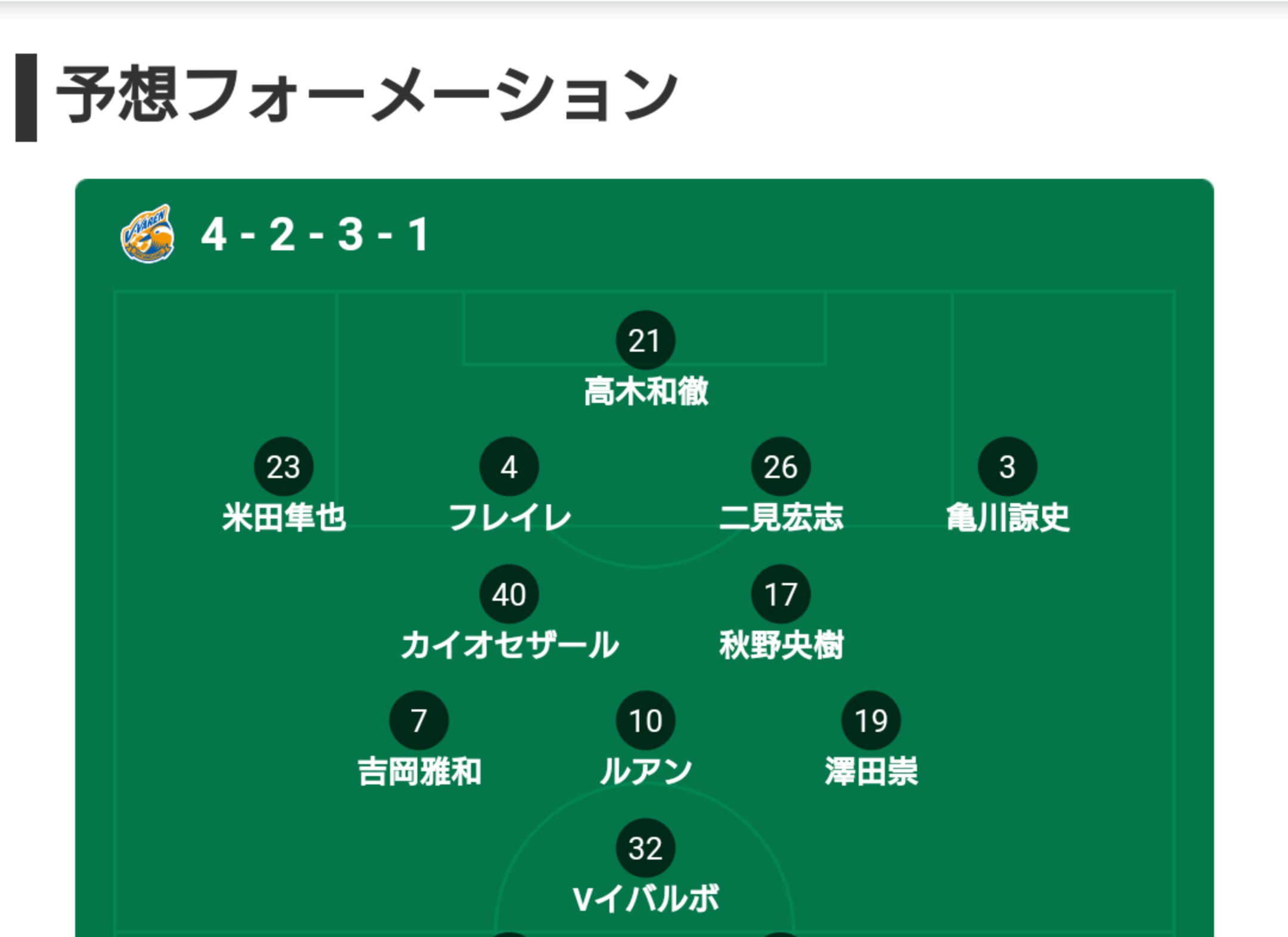The width and height of the screenshot is (1288, 937).
Task: Select goalkeeper number 21 badge
Action: [645, 340]
